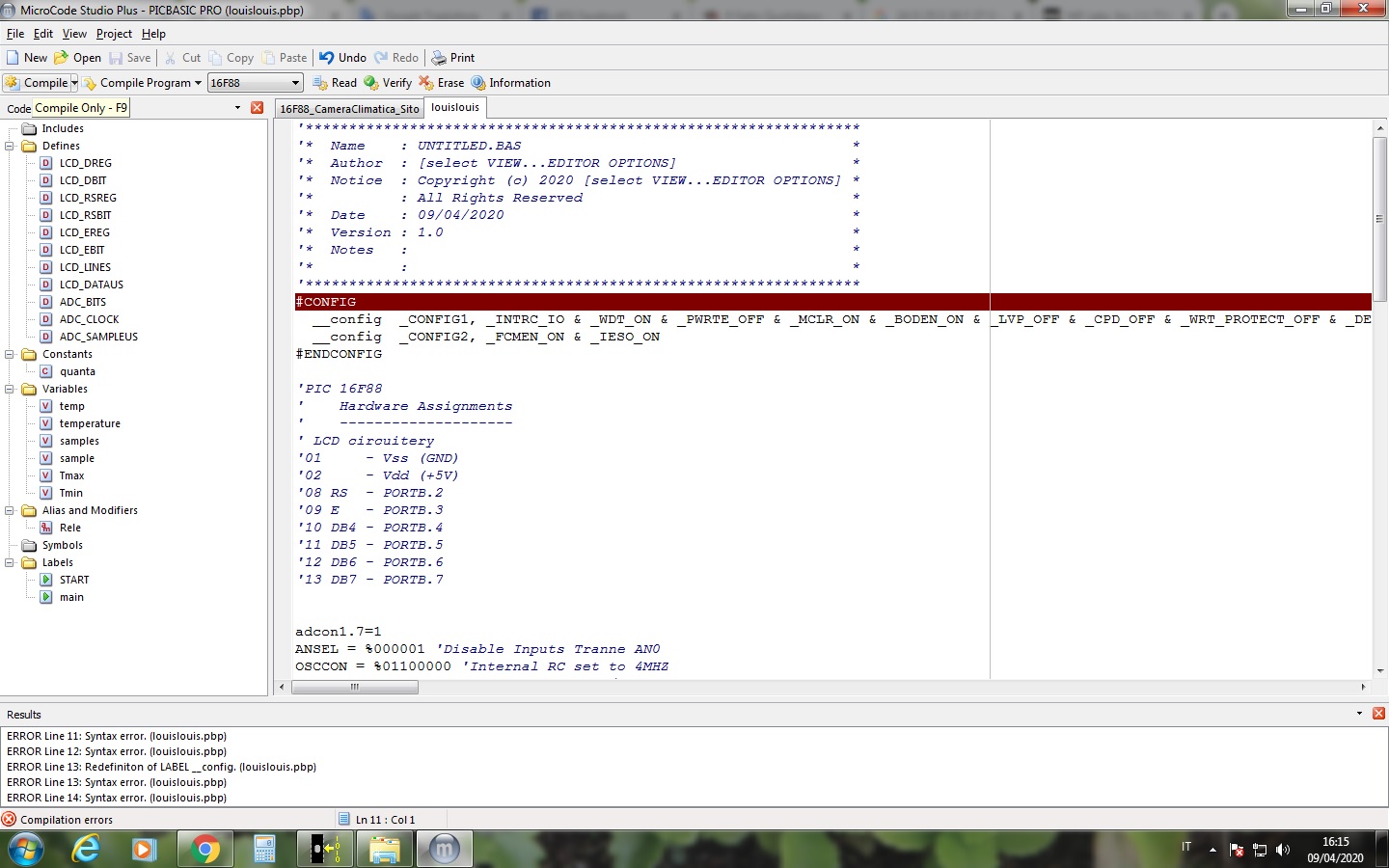Switch to the 16F88_CameraClimatica_Sito tab
The image size is (1389, 868).
349,109
